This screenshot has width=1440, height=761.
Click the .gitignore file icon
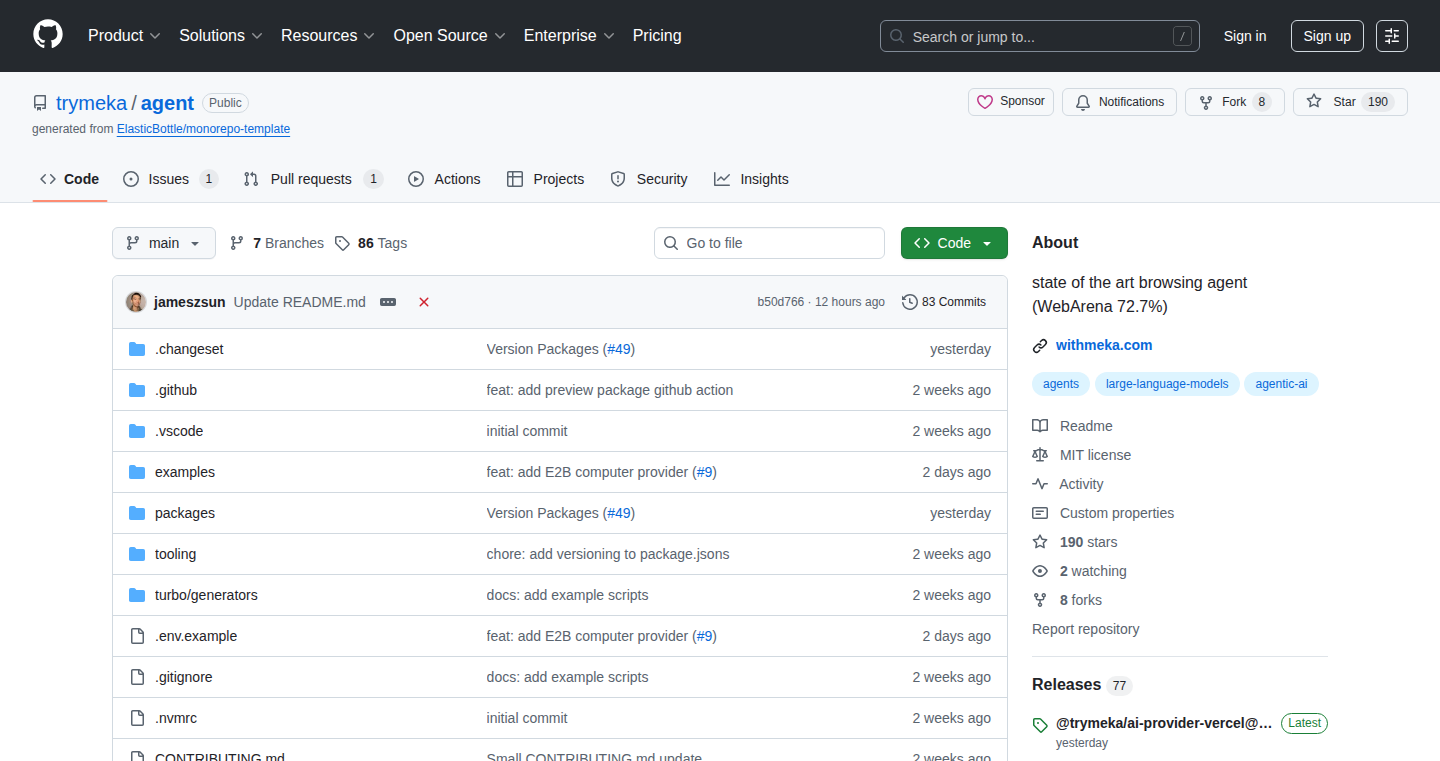pyautogui.click(x=137, y=677)
